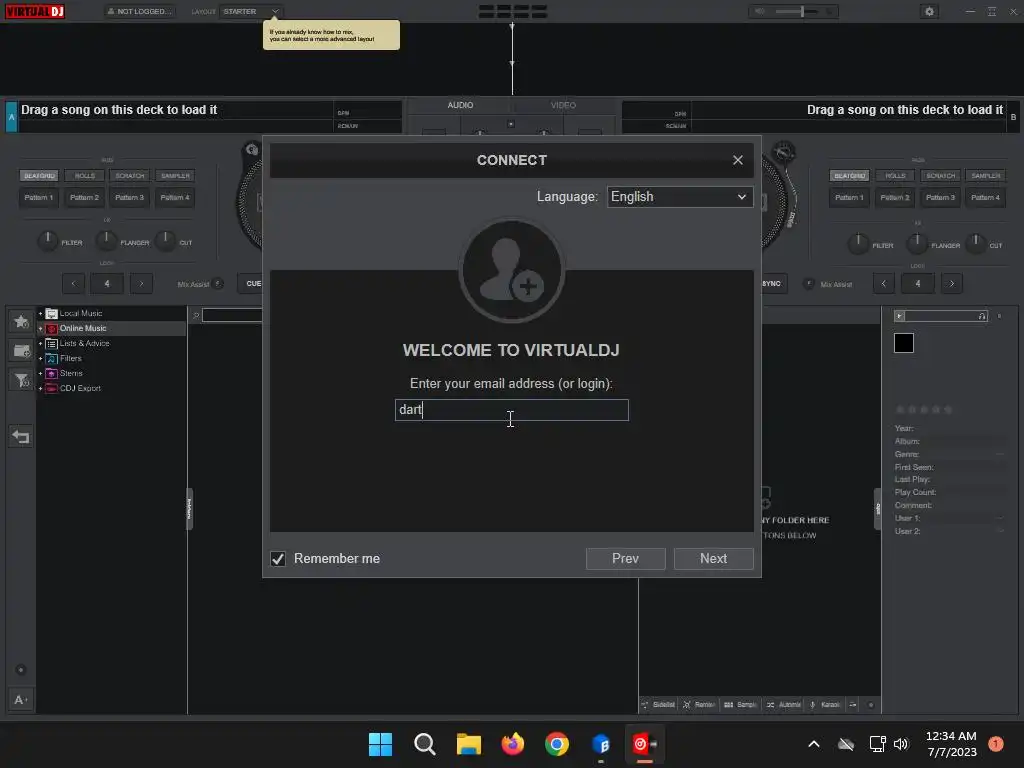The height and width of the screenshot is (768, 1024).
Task: Open File Explorer from taskbar
Action: pyautogui.click(x=468, y=744)
